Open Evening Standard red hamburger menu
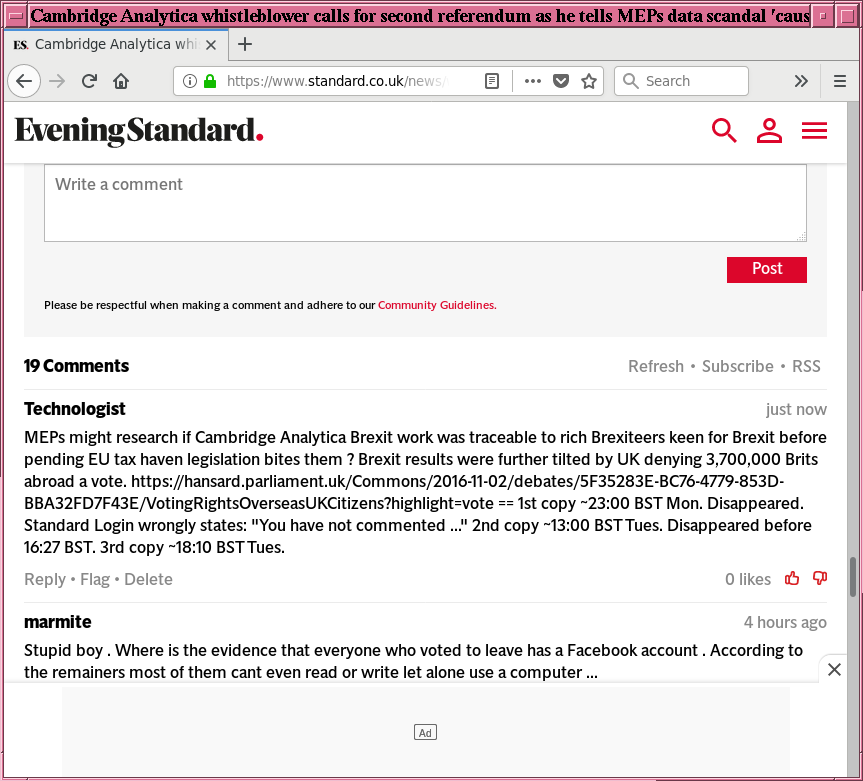 coord(814,131)
